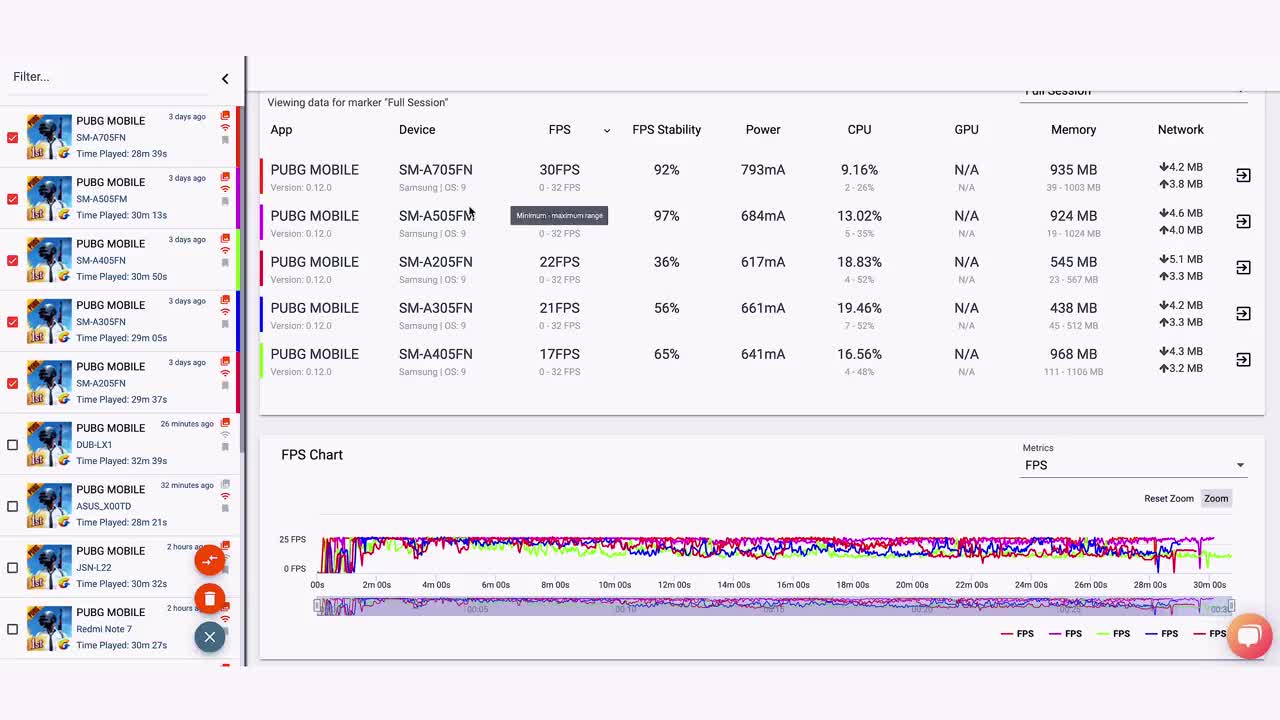Image resolution: width=1280 pixels, height=720 pixels.
Task: Uncheck the SM-A305FN session checkbox
Action: tap(12, 322)
